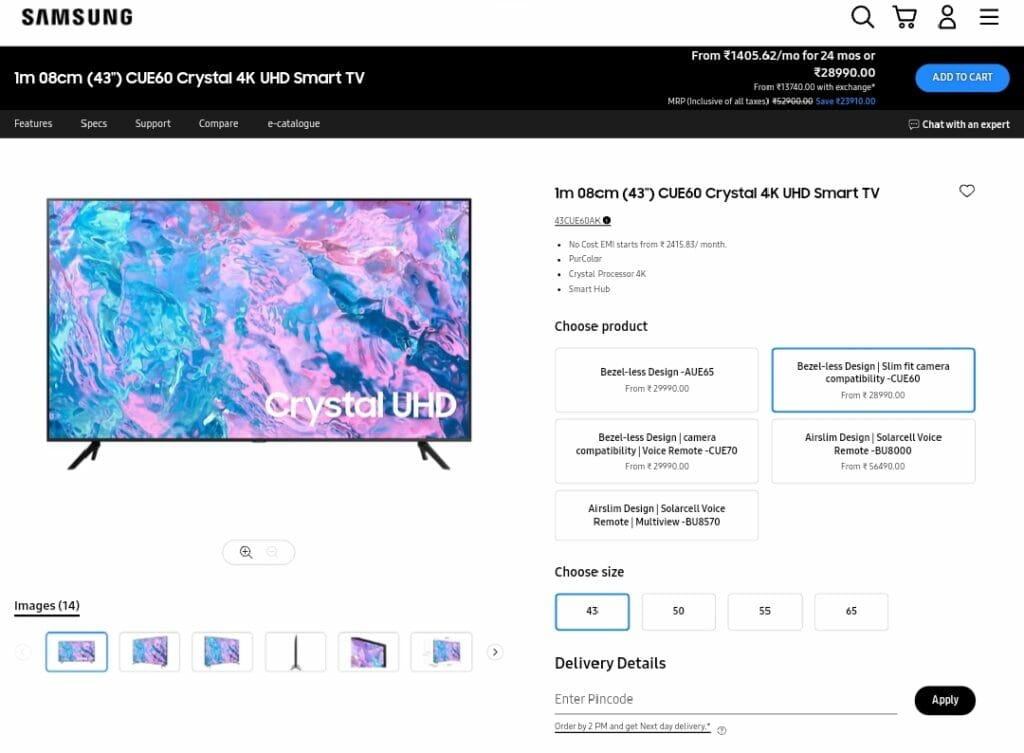Choose Airslim Multiview BU8570 product option
The image size is (1024, 753).
click(x=656, y=515)
